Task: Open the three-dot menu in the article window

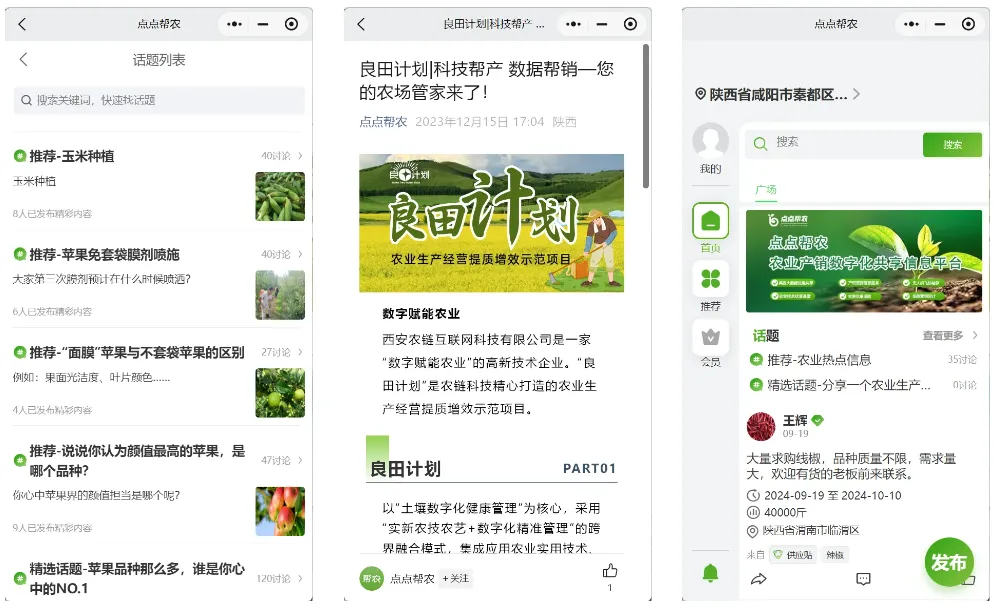Action: point(573,24)
